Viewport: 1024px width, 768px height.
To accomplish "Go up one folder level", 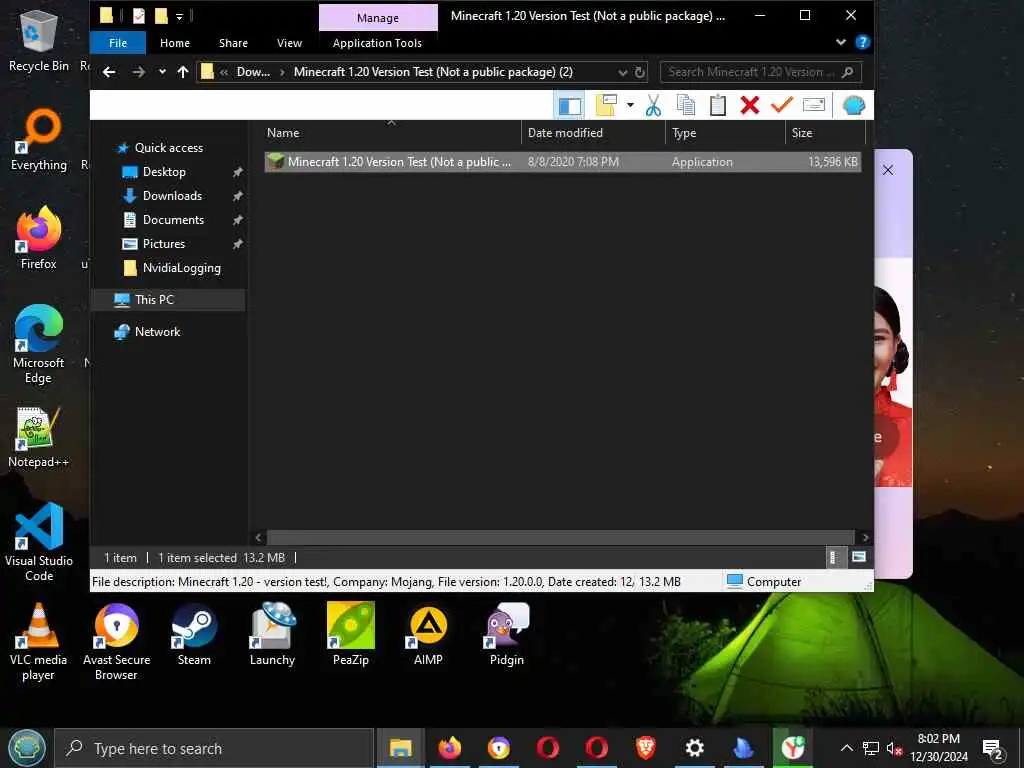I will point(183,72).
